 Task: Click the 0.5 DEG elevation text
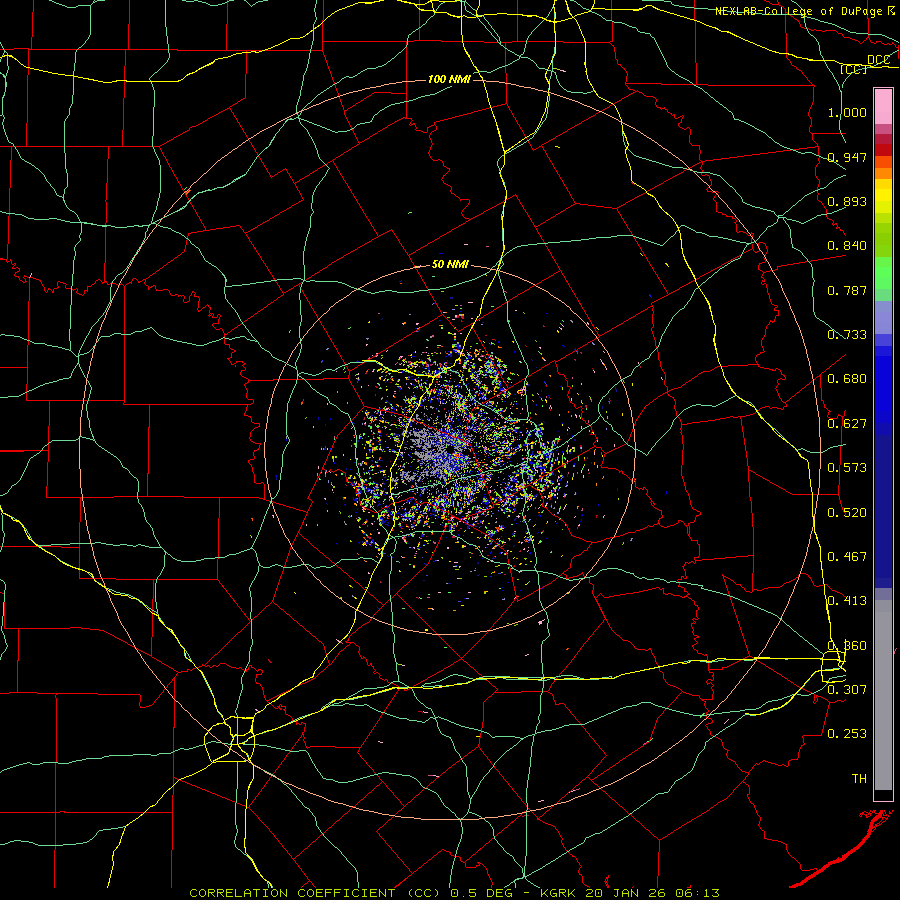pos(481,893)
